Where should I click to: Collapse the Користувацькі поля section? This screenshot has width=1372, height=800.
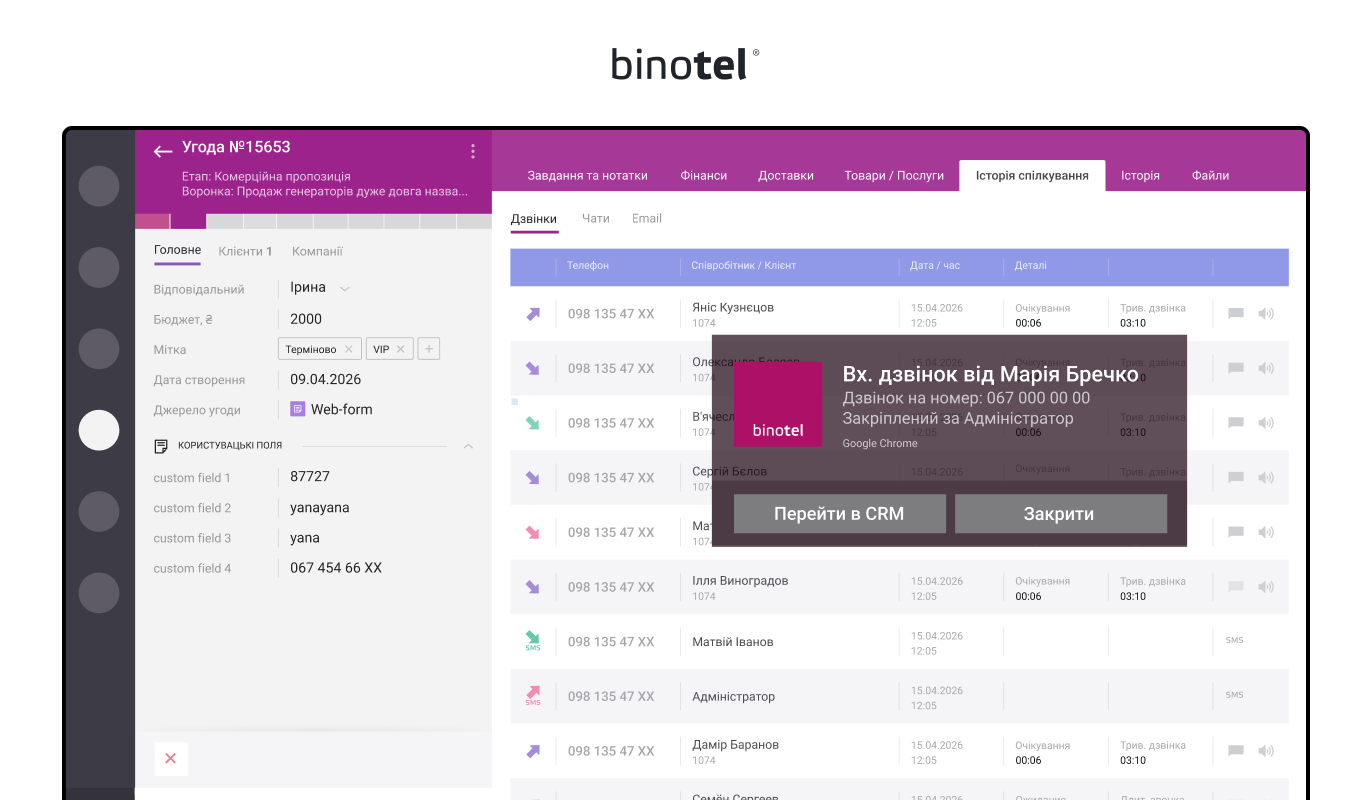coord(468,446)
